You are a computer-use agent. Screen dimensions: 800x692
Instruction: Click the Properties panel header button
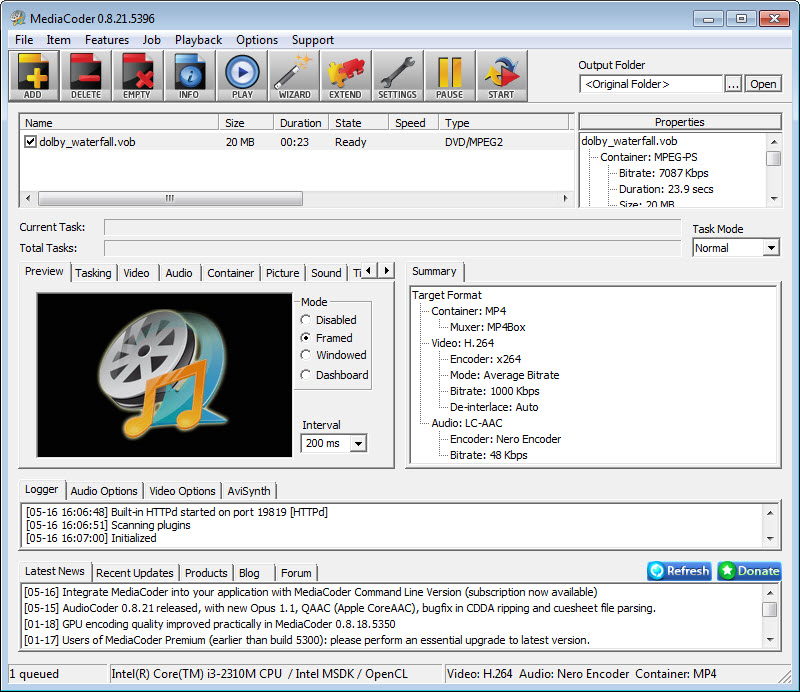click(x=680, y=122)
